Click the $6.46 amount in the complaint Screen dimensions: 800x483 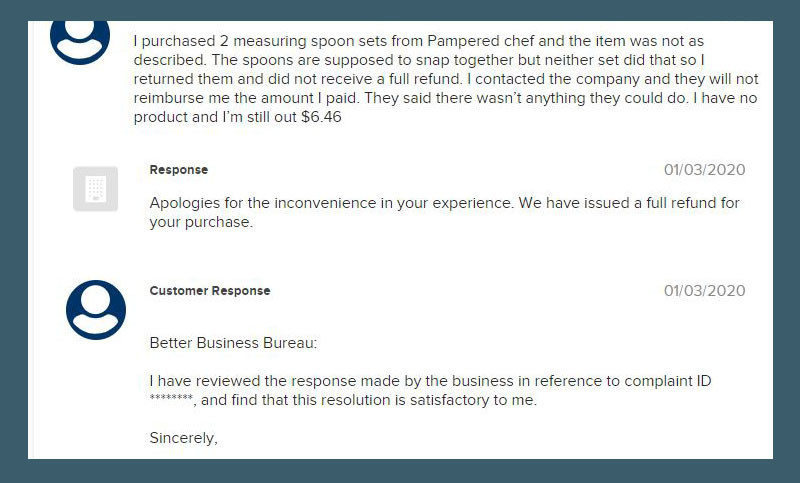tap(321, 117)
